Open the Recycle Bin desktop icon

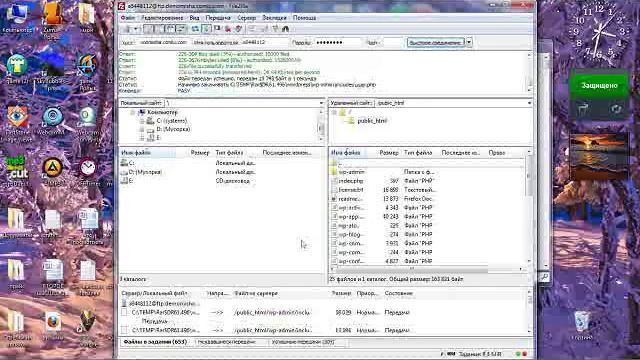coord(581,325)
